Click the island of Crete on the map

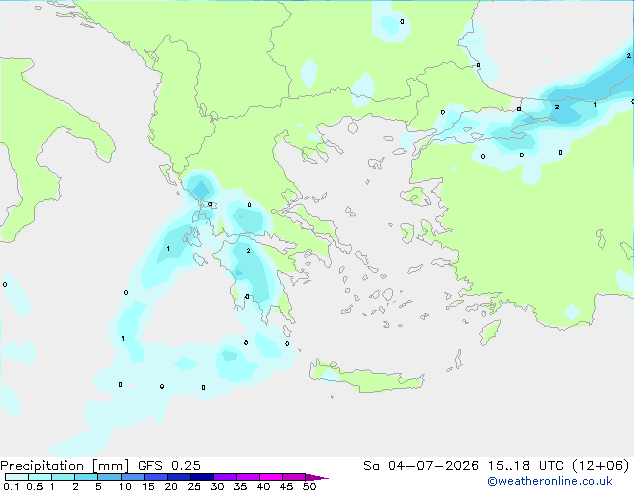click(366, 377)
